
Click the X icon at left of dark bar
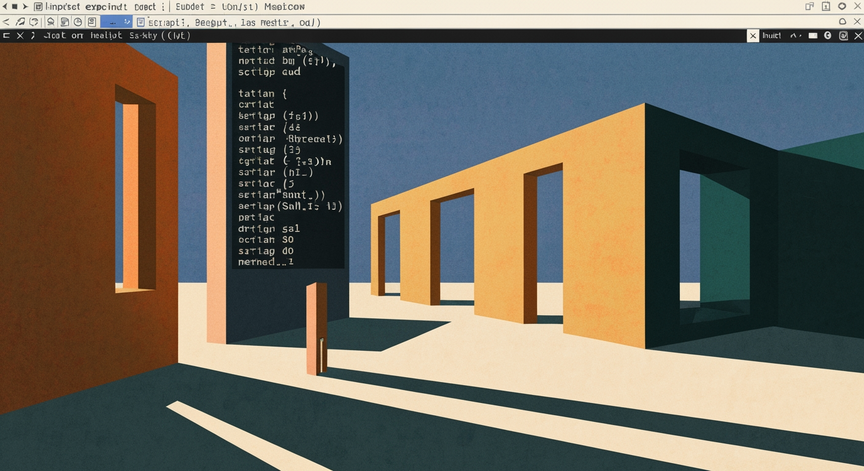(x=20, y=35)
